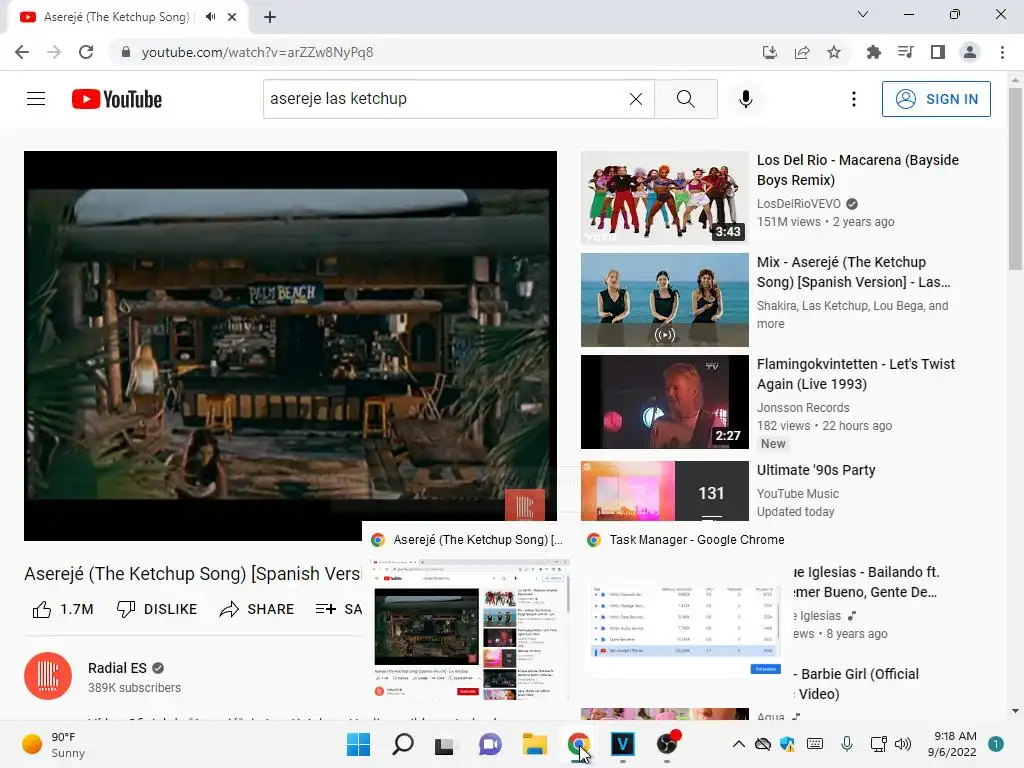Share this page from address bar

(x=802, y=52)
